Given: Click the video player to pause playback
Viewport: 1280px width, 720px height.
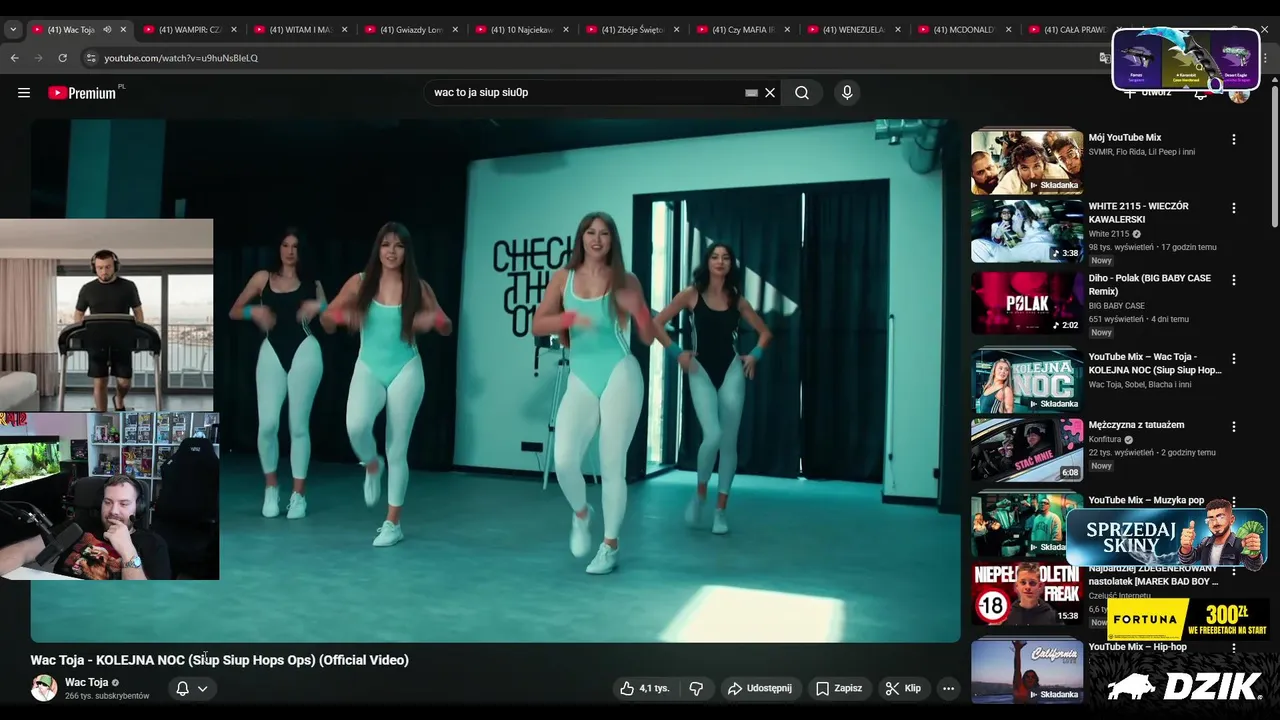Looking at the screenshot, I should point(495,380).
